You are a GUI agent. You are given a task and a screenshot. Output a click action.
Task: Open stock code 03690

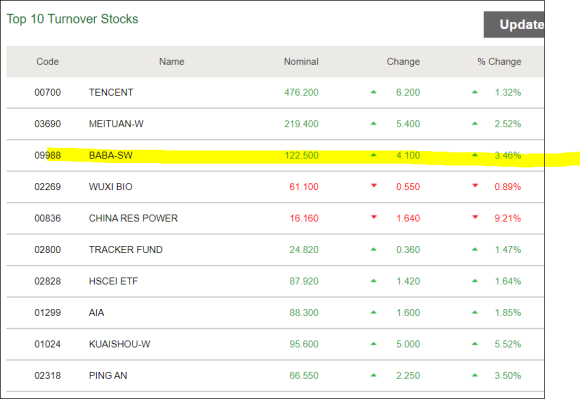pos(47,124)
